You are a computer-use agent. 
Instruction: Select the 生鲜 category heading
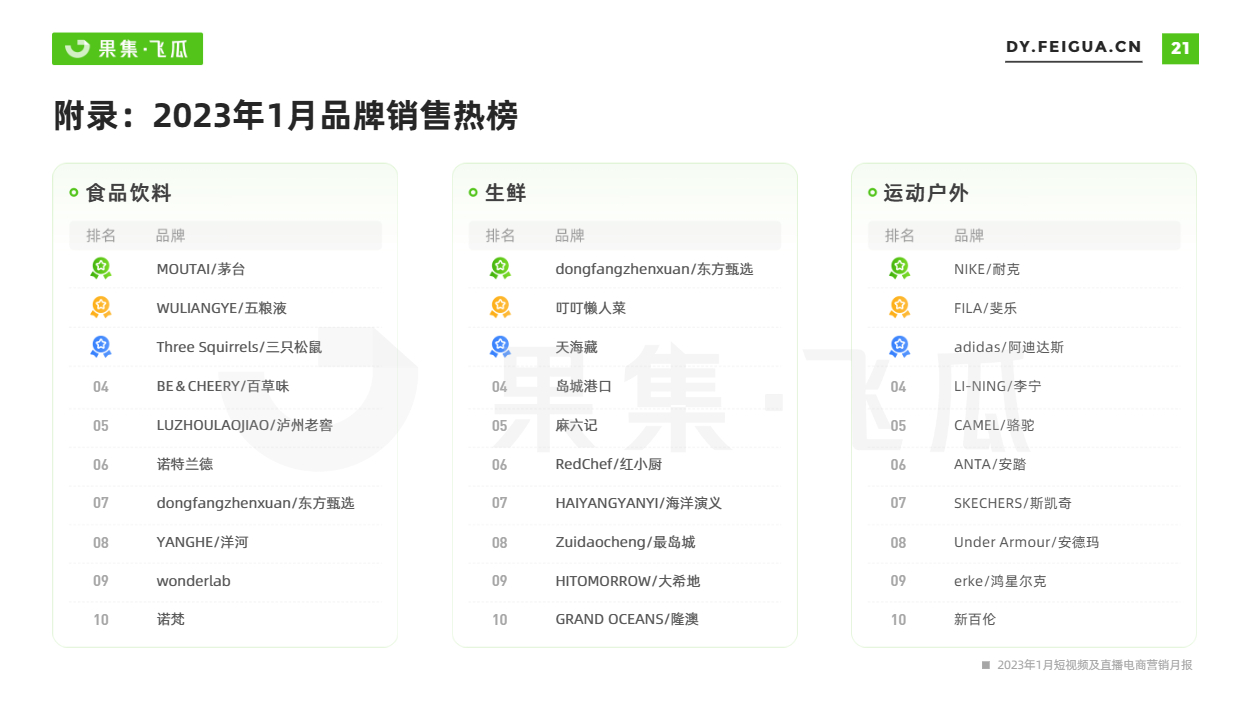(506, 193)
